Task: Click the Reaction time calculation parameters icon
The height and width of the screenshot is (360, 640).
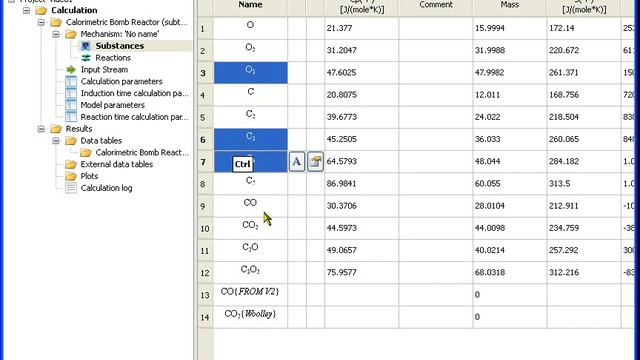Action: pyautogui.click(x=71, y=117)
